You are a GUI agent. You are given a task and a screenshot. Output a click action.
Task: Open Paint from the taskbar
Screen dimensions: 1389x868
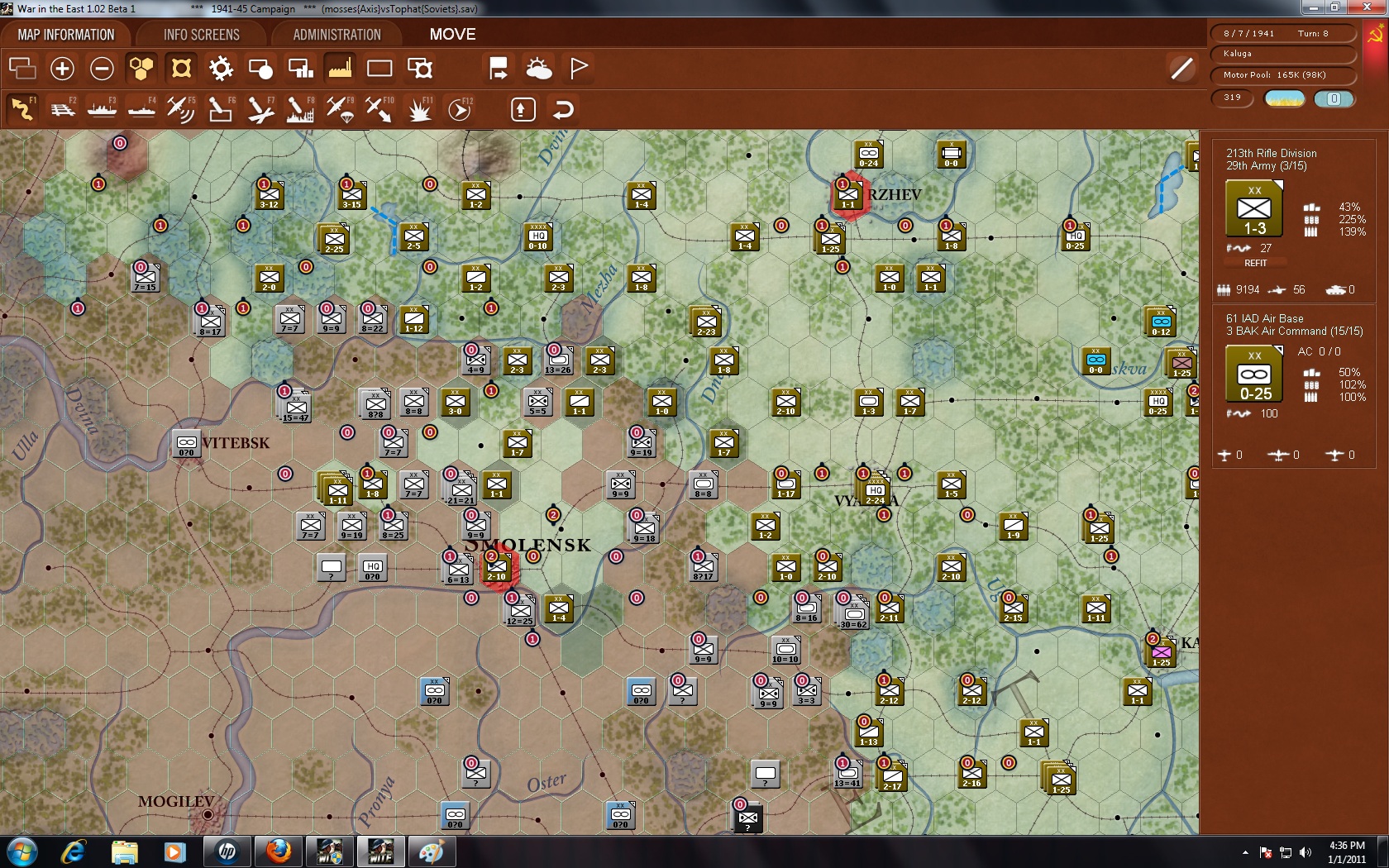pos(431,851)
